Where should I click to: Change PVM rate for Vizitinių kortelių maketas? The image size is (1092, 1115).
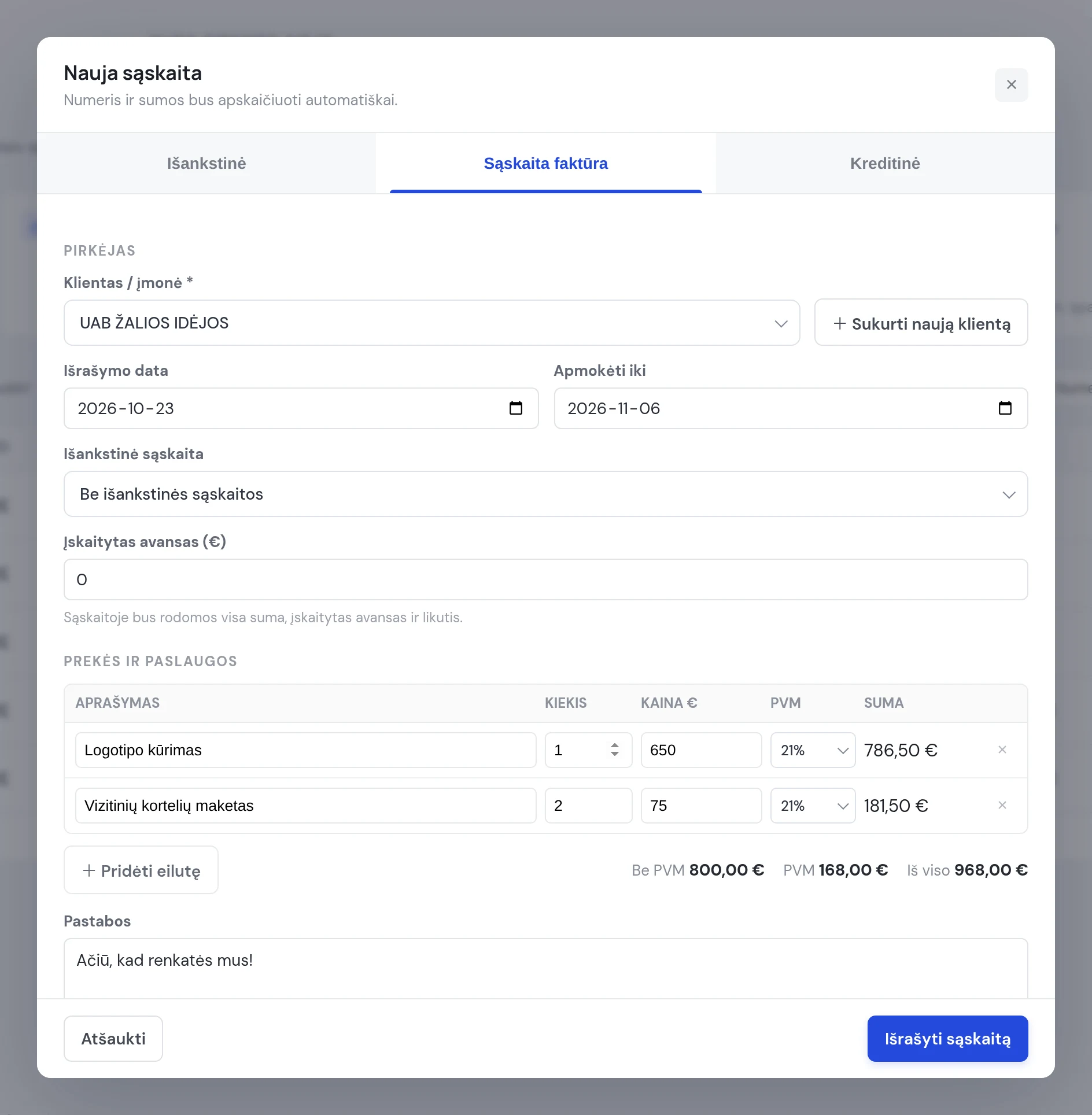(x=813, y=806)
